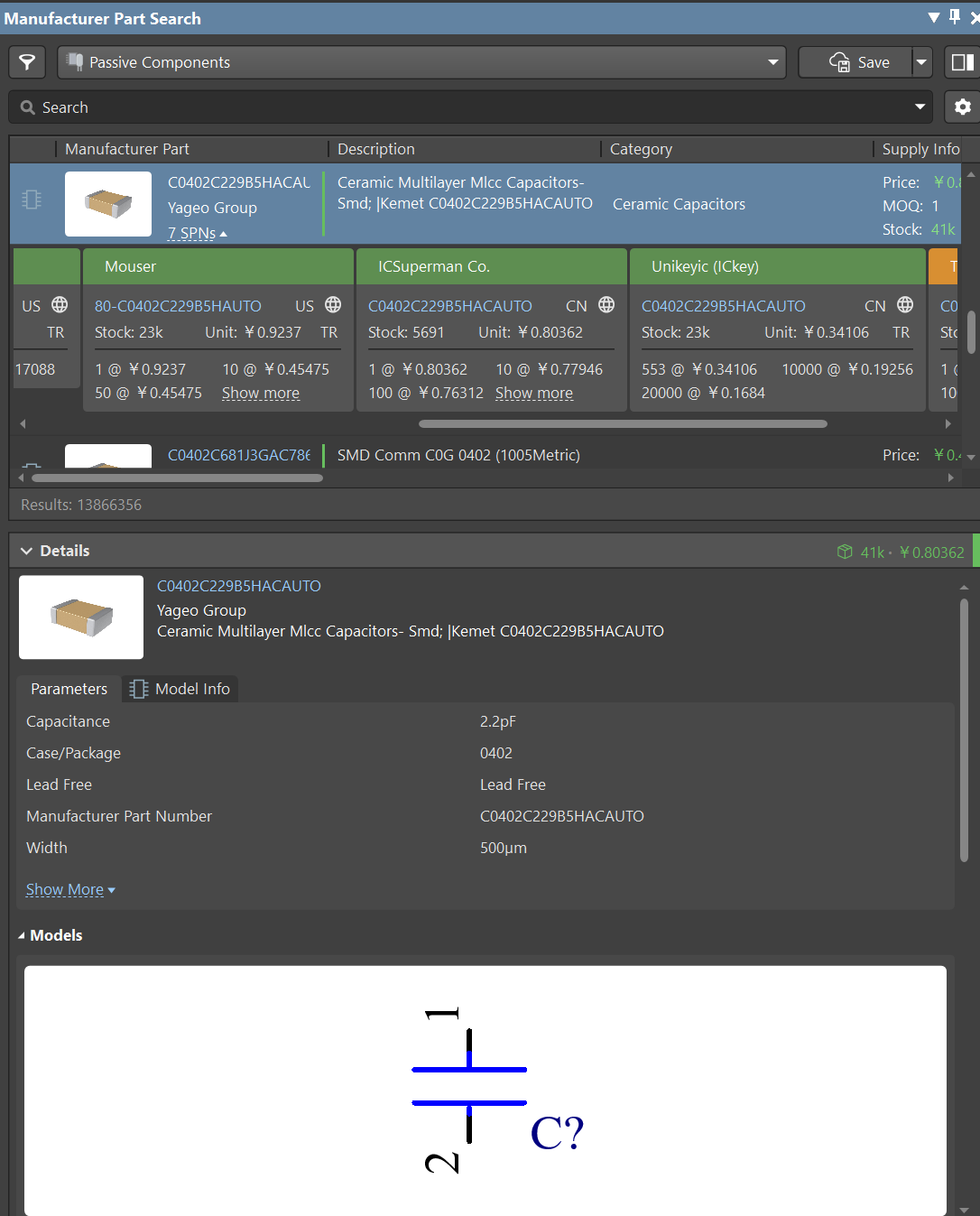Open ICSuperman C0402C229B5HACAUTO part link
Image resolution: width=980 pixels, height=1216 pixels.
click(450, 306)
